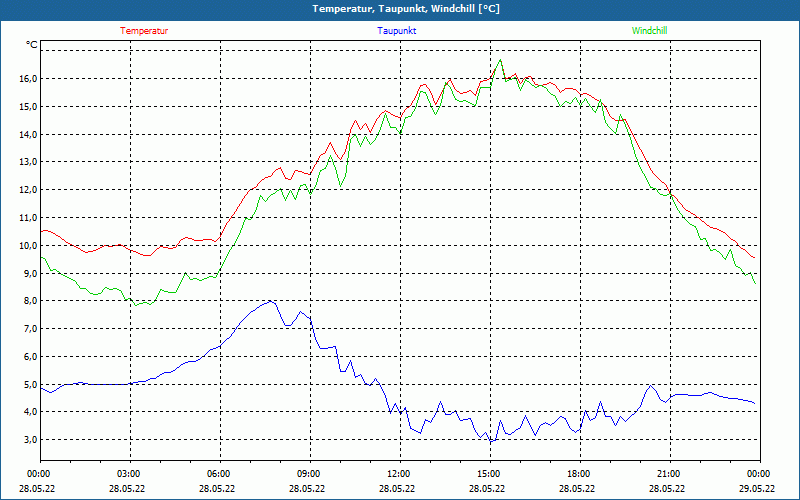The width and height of the screenshot is (800, 500).
Task: Select the blue 'Taupunkt' legend label
Action: click(397, 31)
